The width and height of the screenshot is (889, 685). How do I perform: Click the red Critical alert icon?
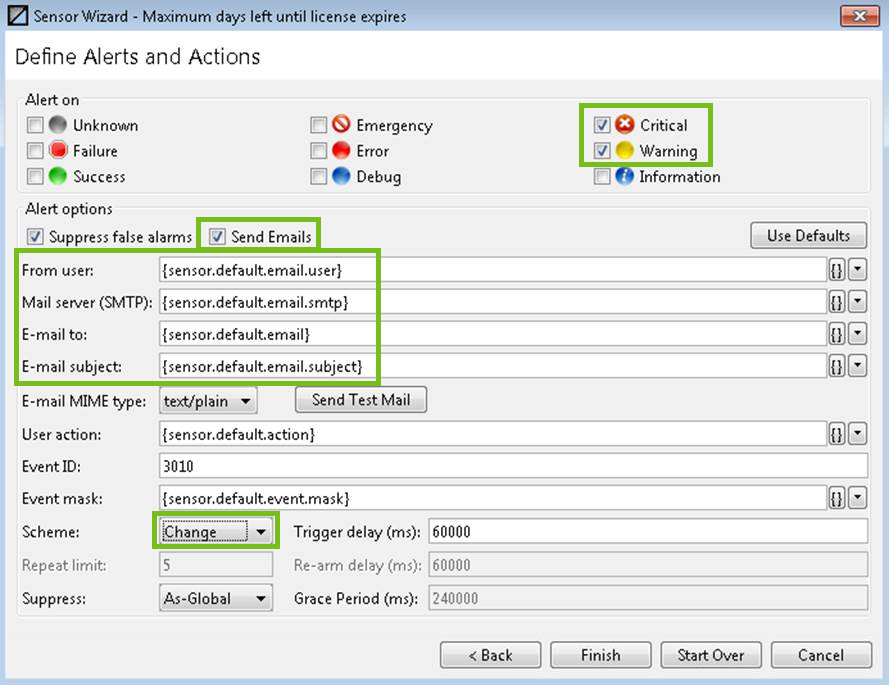click(624, 124)
